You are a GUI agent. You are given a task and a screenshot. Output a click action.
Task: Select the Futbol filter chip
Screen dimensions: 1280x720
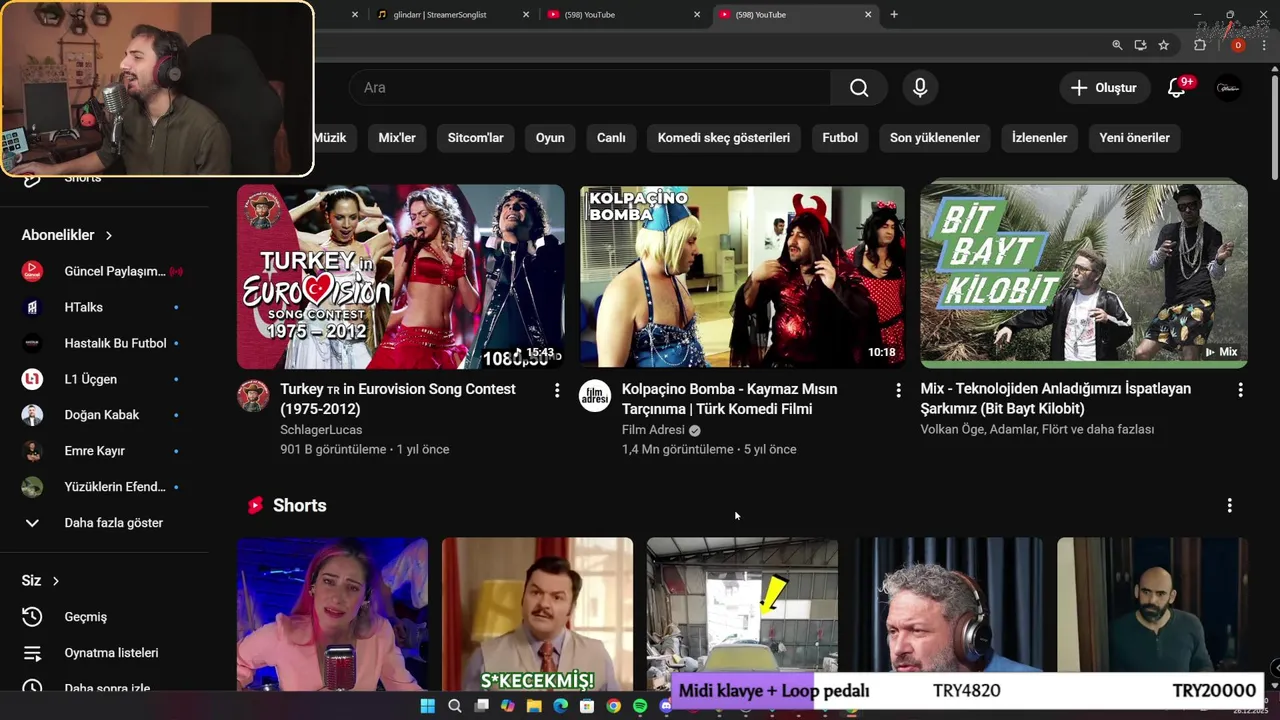point(840,138)
